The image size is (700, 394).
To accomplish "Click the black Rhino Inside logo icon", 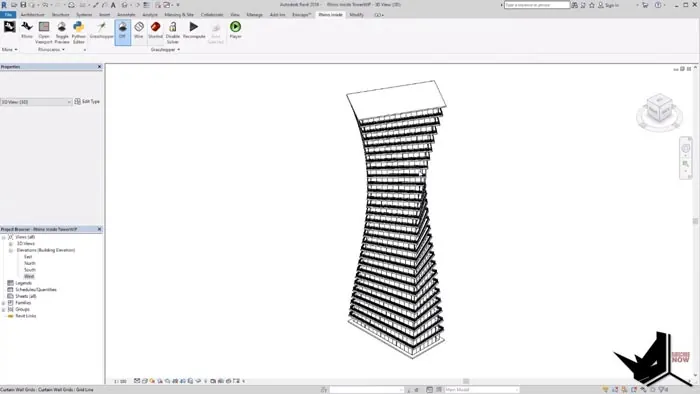I will point(9,27).
